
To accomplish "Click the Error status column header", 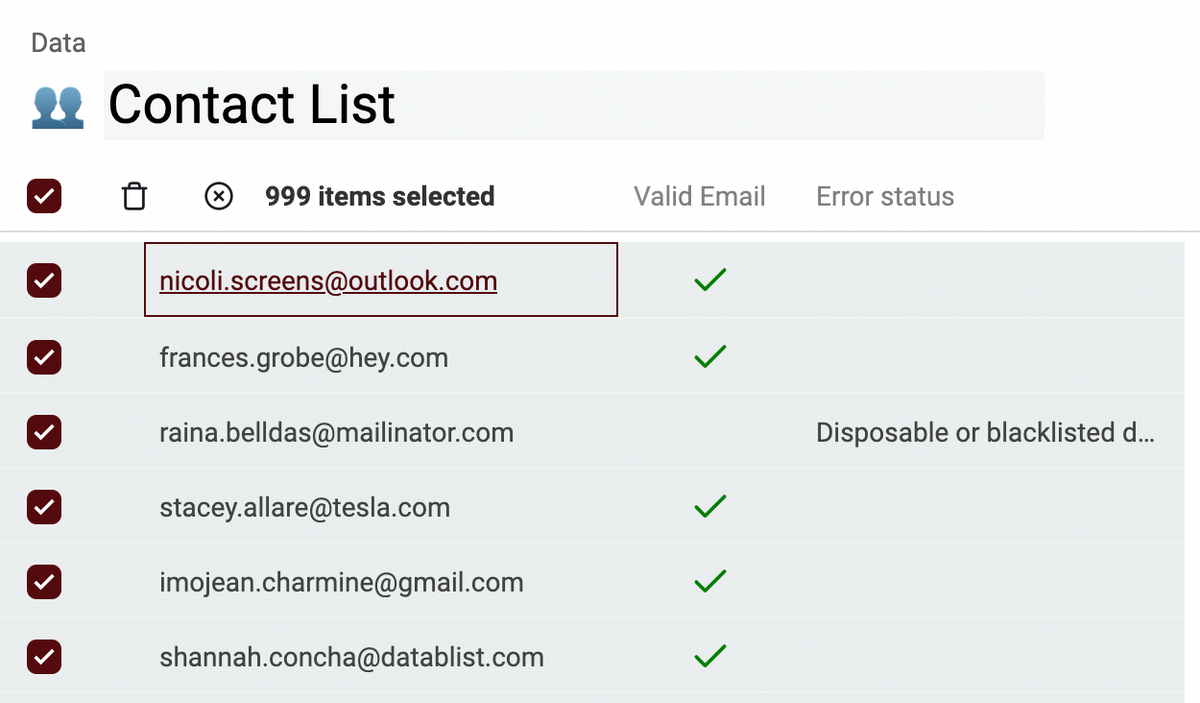I will coord(885,196).
